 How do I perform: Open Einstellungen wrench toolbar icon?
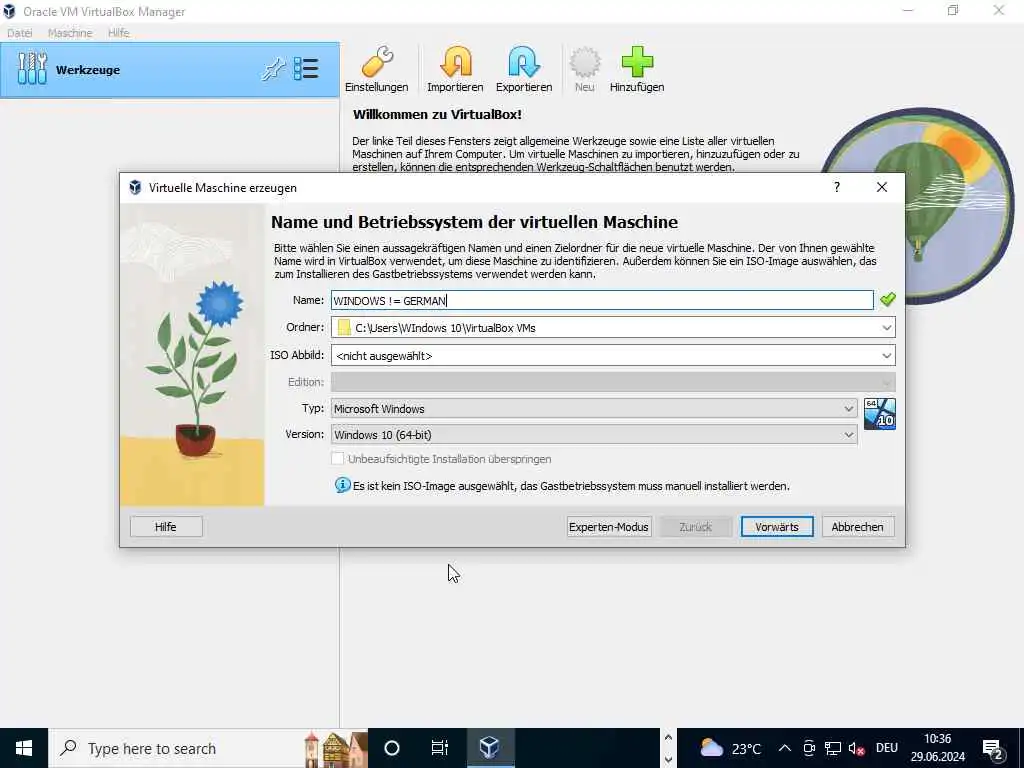(x=377, y=62)
